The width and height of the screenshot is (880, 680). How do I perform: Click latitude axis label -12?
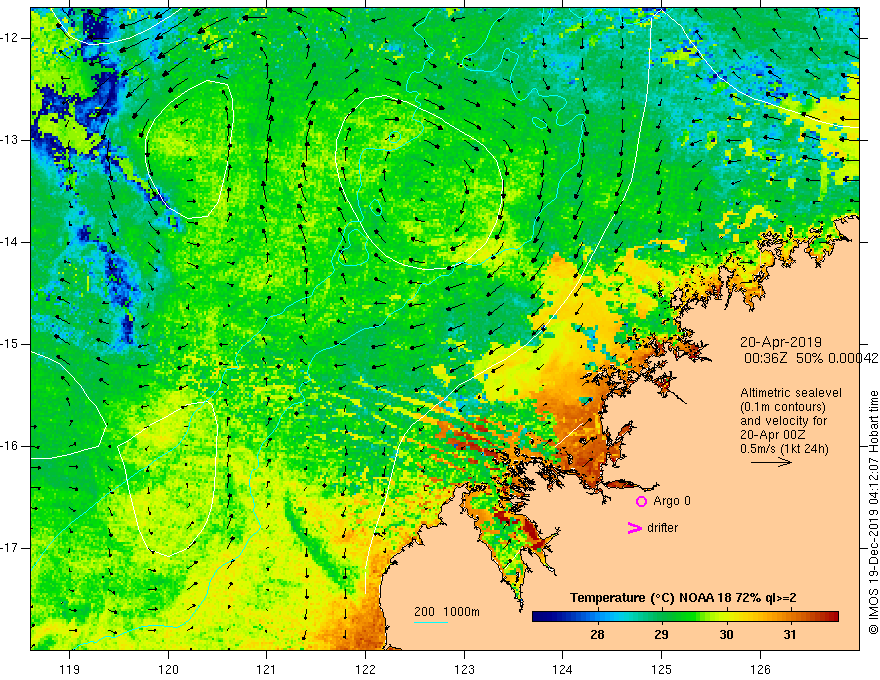(x=11, y=38)
